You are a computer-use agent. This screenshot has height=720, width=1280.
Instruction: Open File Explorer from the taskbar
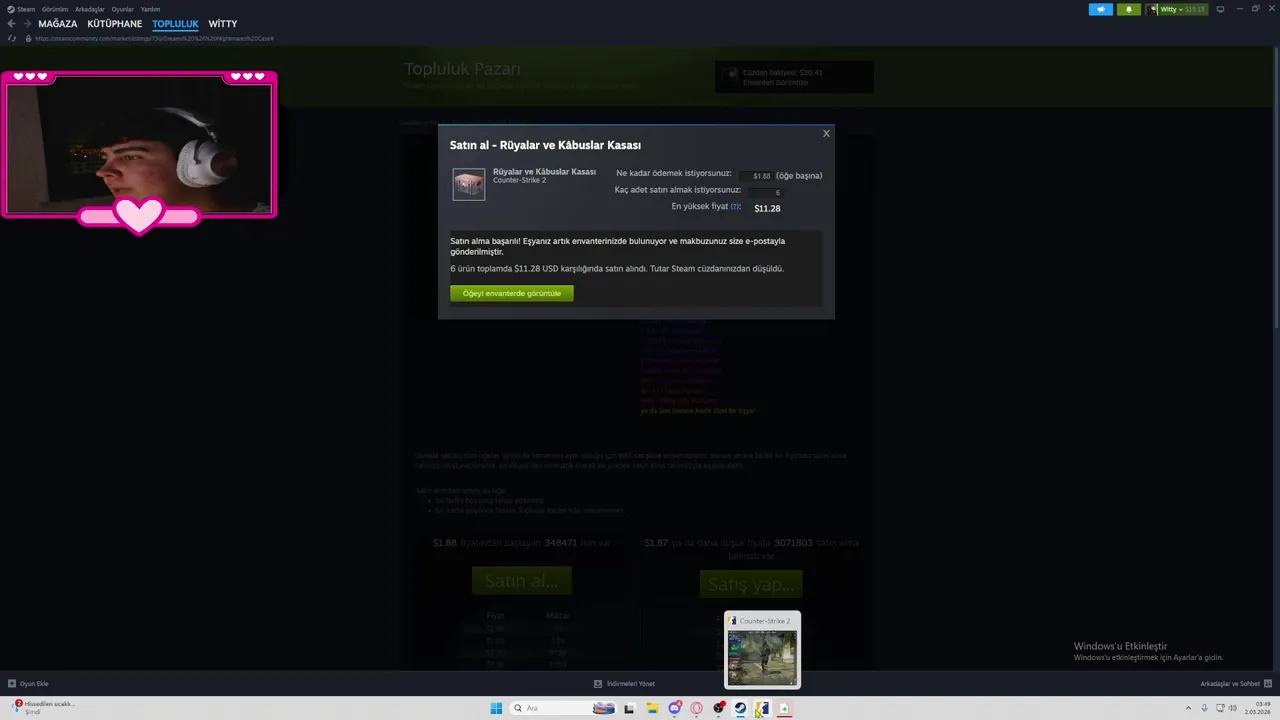(651, 708)
